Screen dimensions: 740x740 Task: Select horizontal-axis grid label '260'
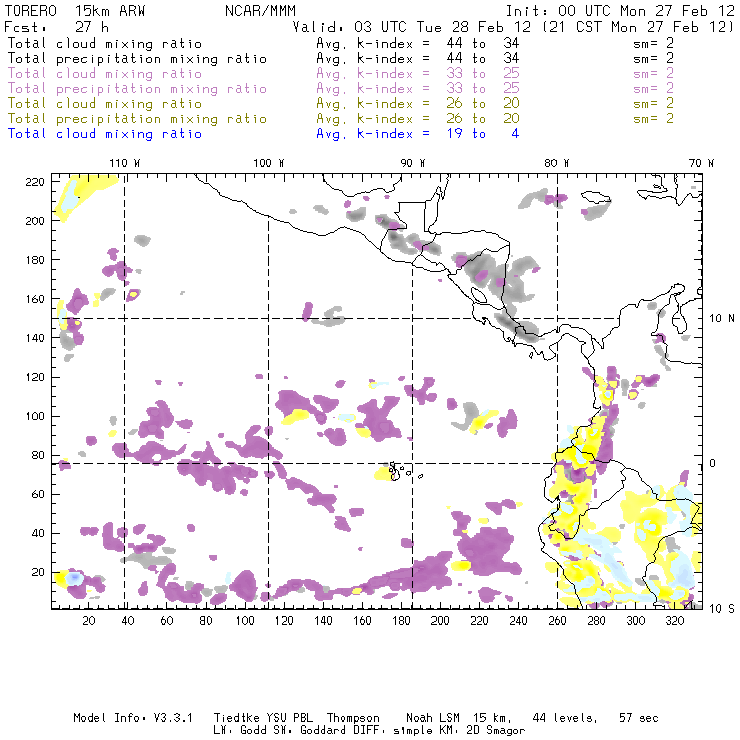point(557,621)
